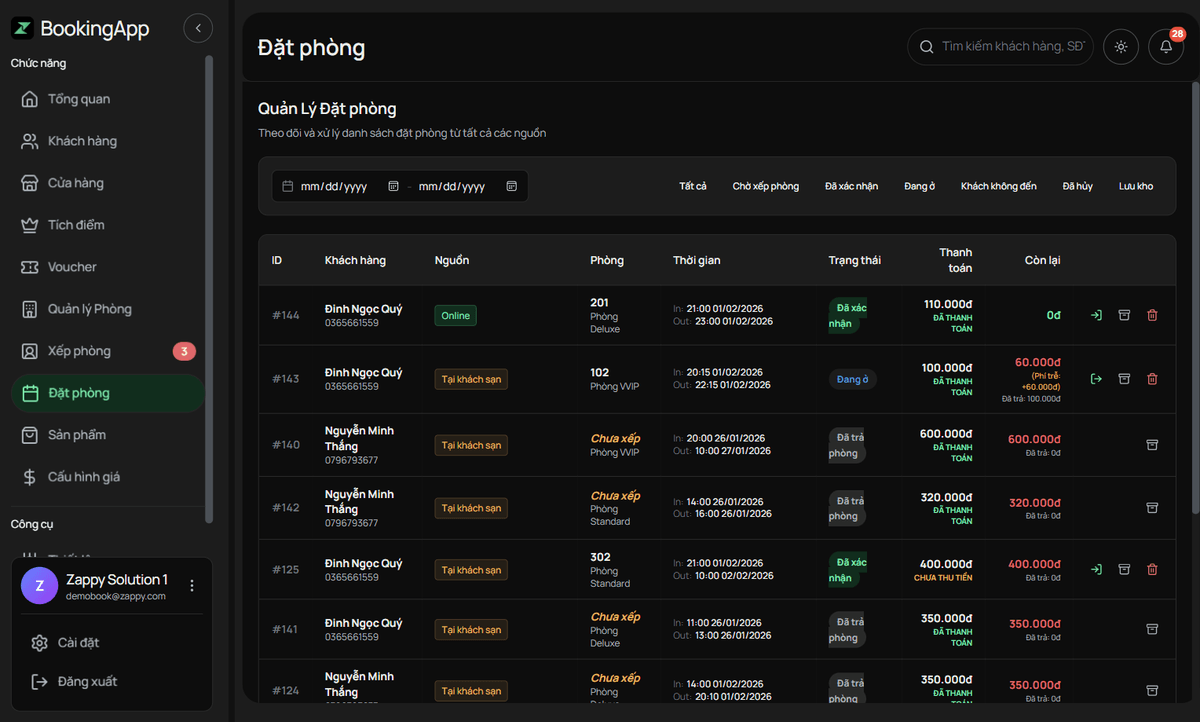
Task: Open notifications bell showing 28 alerts
Action: [x=1165, y=46]
